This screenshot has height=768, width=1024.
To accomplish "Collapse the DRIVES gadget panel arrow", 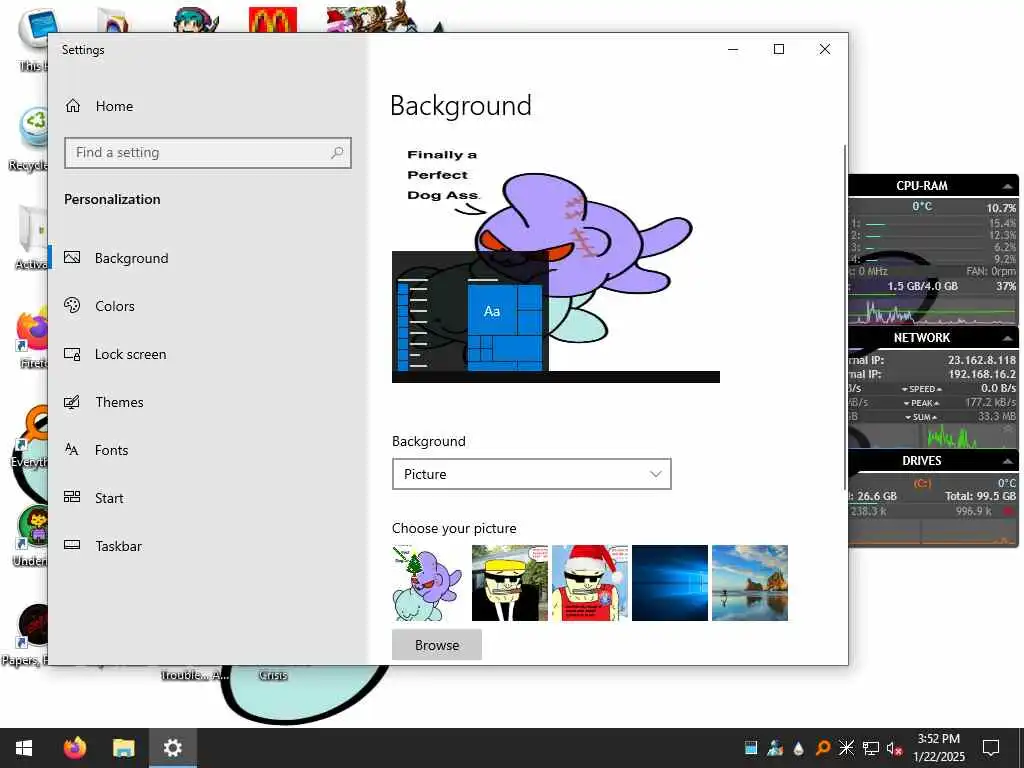I will [1008, 461].
